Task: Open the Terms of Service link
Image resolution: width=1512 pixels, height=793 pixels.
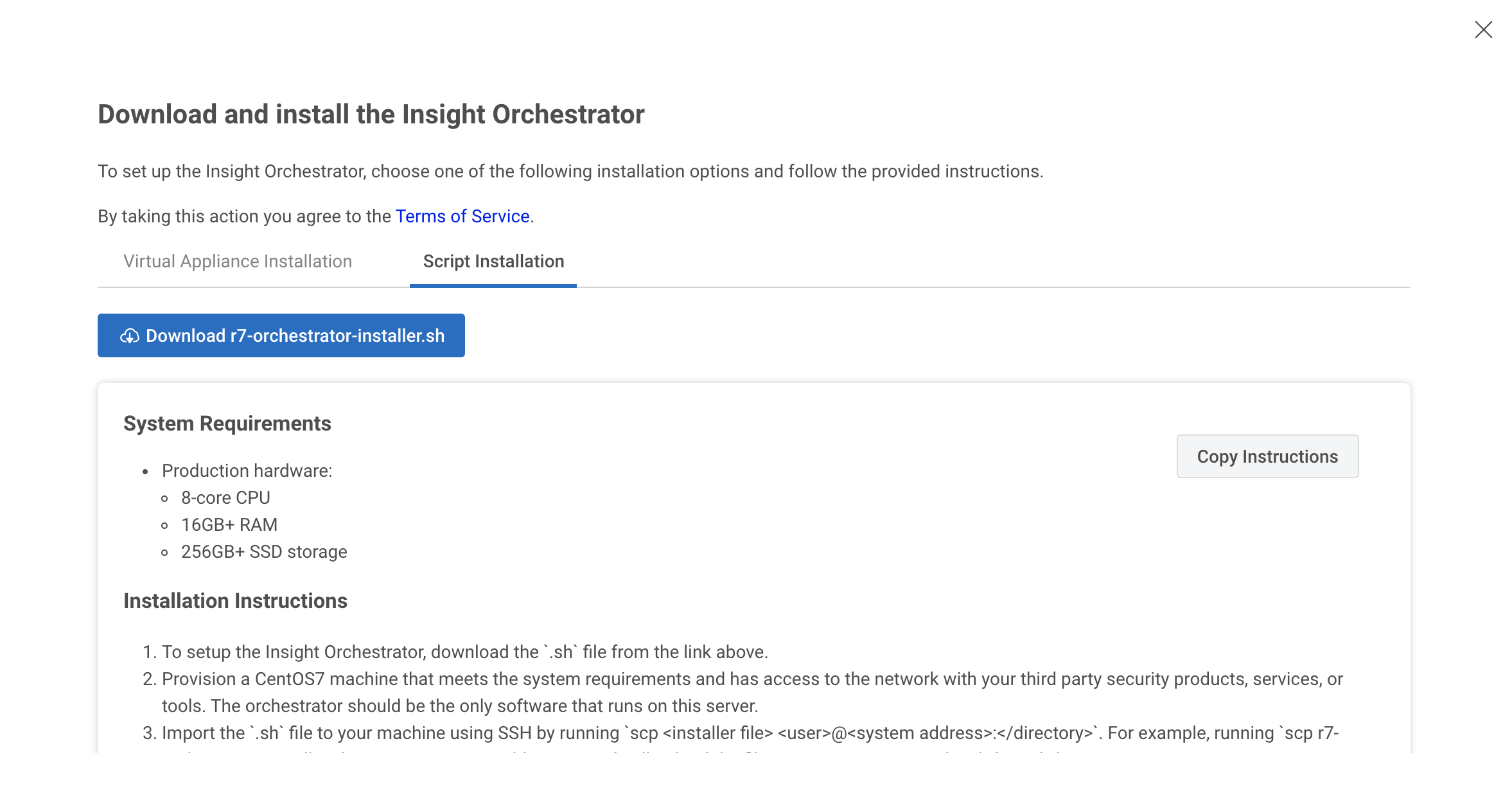Action: click(462, 217)
